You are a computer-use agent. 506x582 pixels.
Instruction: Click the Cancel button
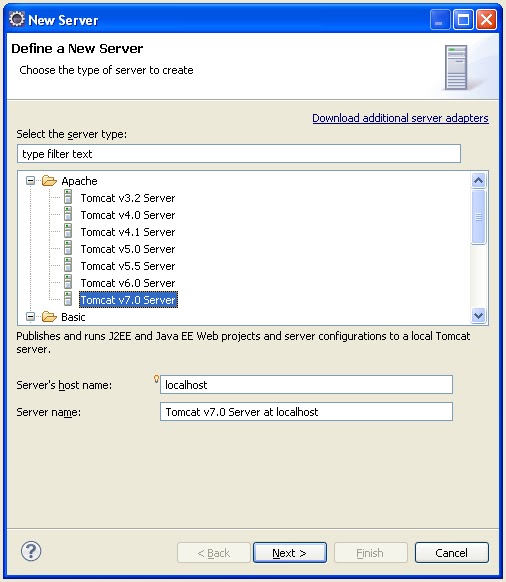[x=452, y=553]
